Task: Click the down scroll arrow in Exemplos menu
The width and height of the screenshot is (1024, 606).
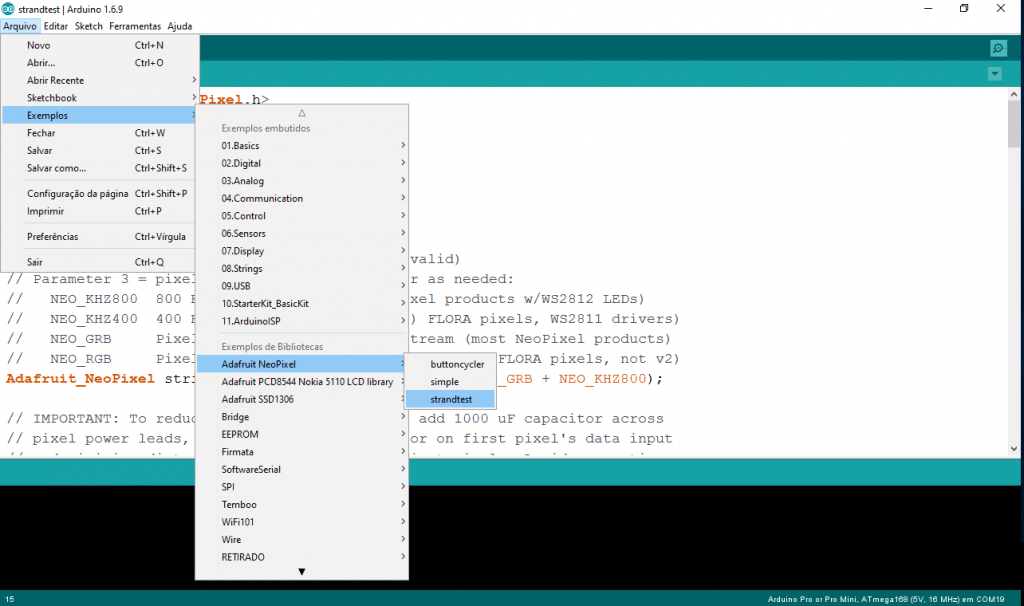Action: pyautogui.click(x=302, y=571)
